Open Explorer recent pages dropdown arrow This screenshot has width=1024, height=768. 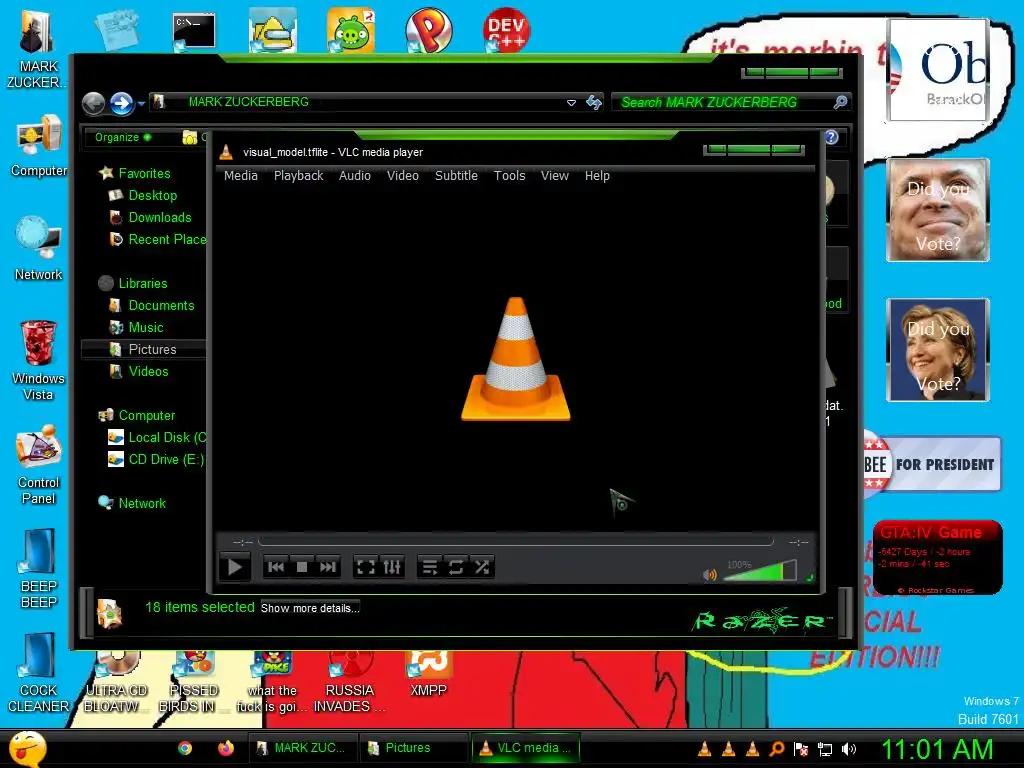(x=141, y=103)
